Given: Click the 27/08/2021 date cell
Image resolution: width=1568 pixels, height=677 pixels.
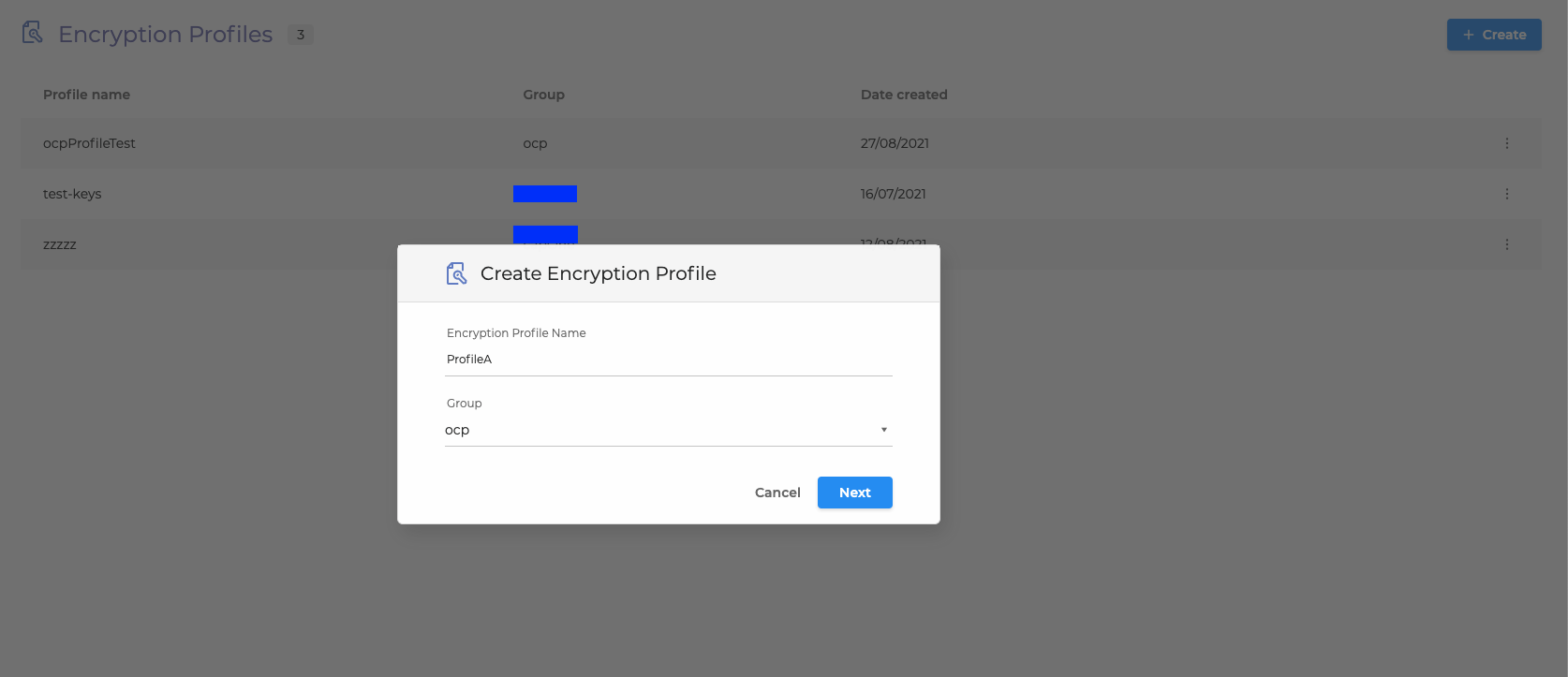Looking at the screenshot, I should click(895, 143).
